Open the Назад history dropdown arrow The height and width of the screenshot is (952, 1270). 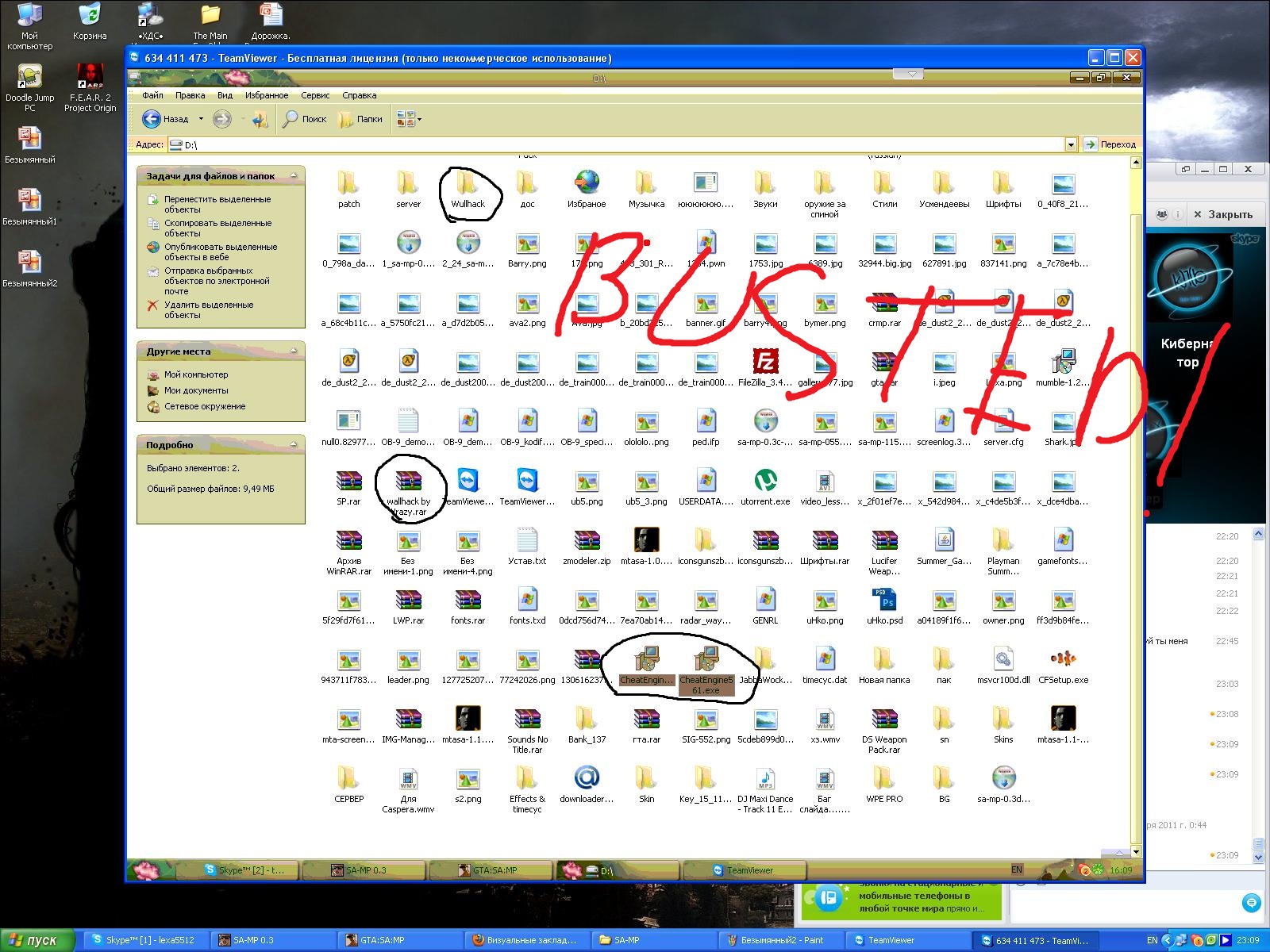pyautogui.click(x=201, y=119)
